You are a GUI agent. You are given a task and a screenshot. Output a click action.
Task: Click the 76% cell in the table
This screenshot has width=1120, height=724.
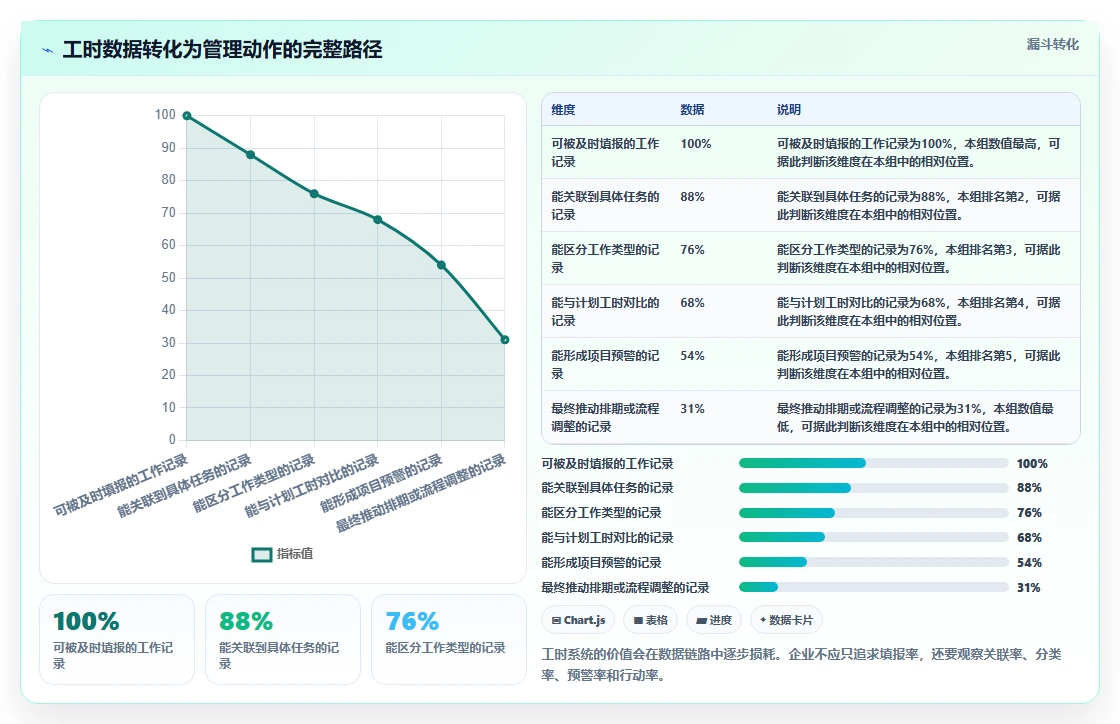tap(692, 249)
